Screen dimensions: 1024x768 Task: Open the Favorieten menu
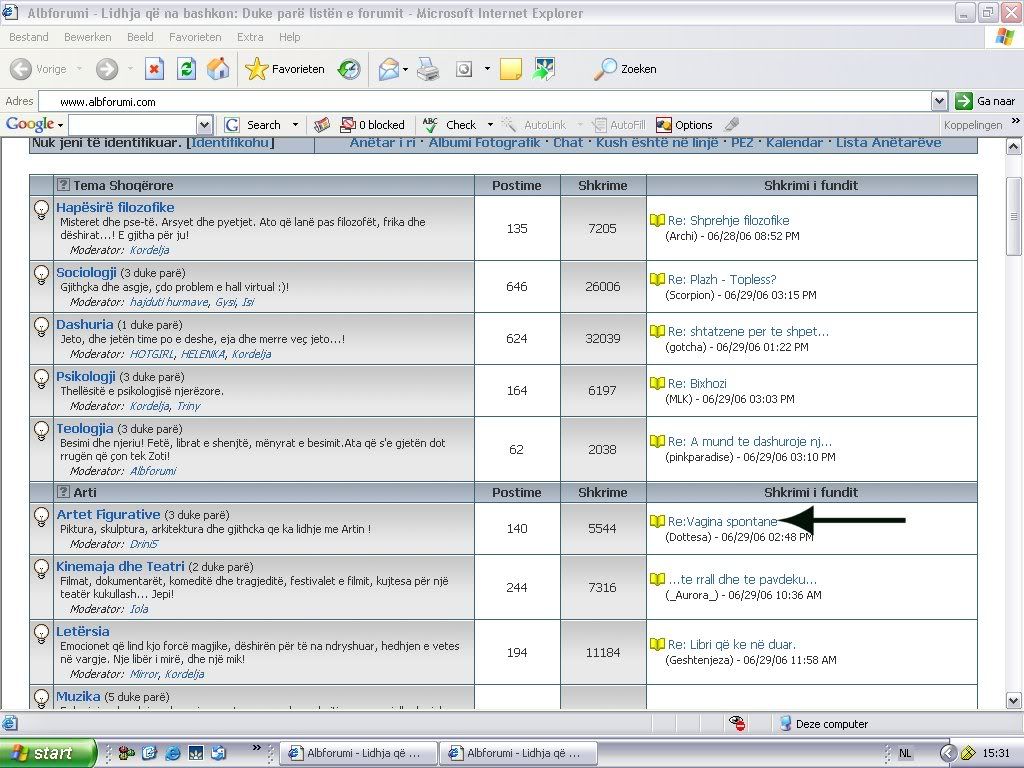(195, 37)
